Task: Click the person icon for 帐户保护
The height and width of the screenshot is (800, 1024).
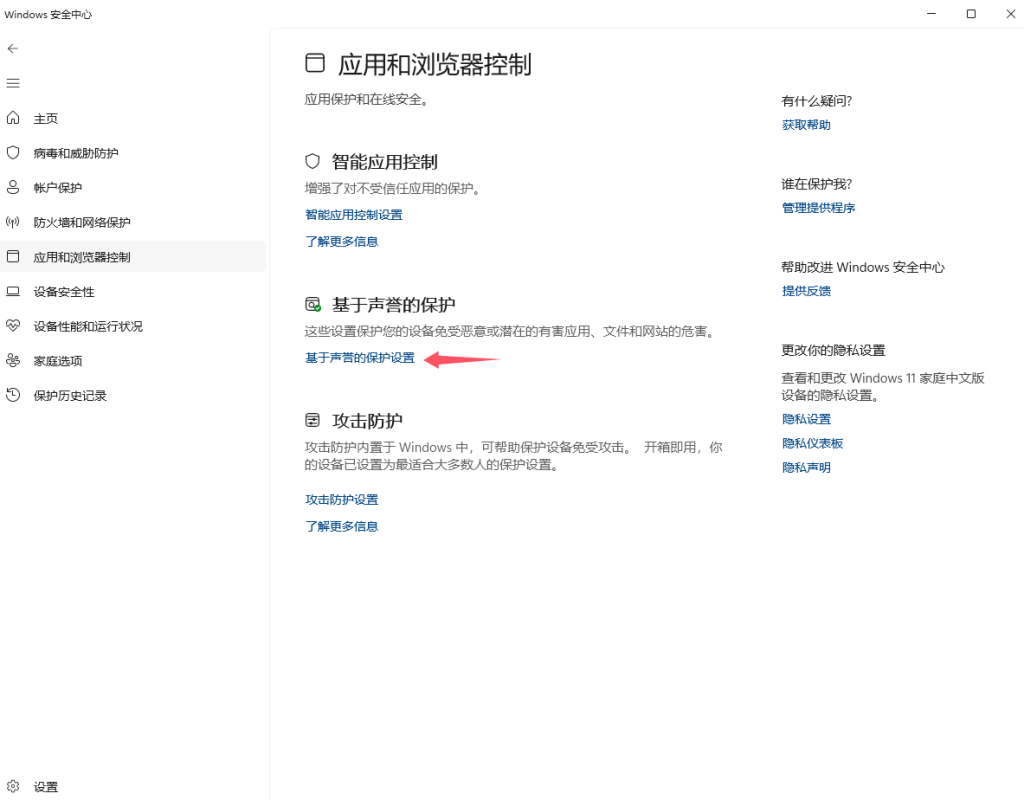Action: [13, 187]
